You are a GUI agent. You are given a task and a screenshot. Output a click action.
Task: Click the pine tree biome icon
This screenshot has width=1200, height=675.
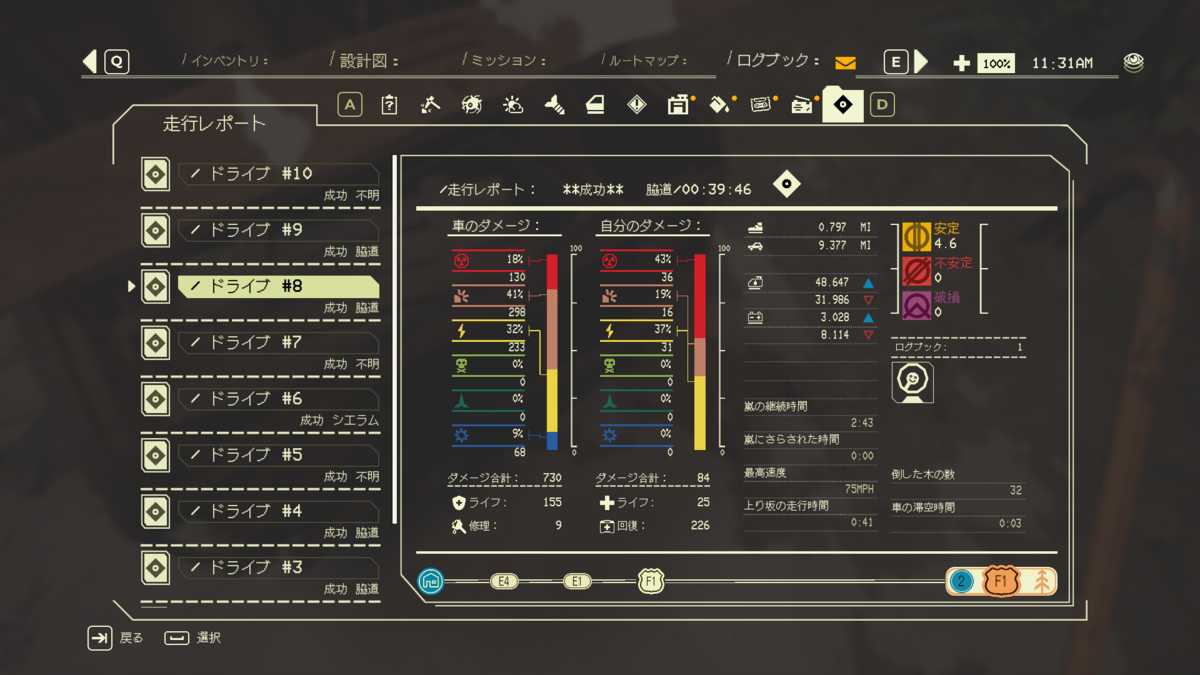click(x=1041, y=581)
